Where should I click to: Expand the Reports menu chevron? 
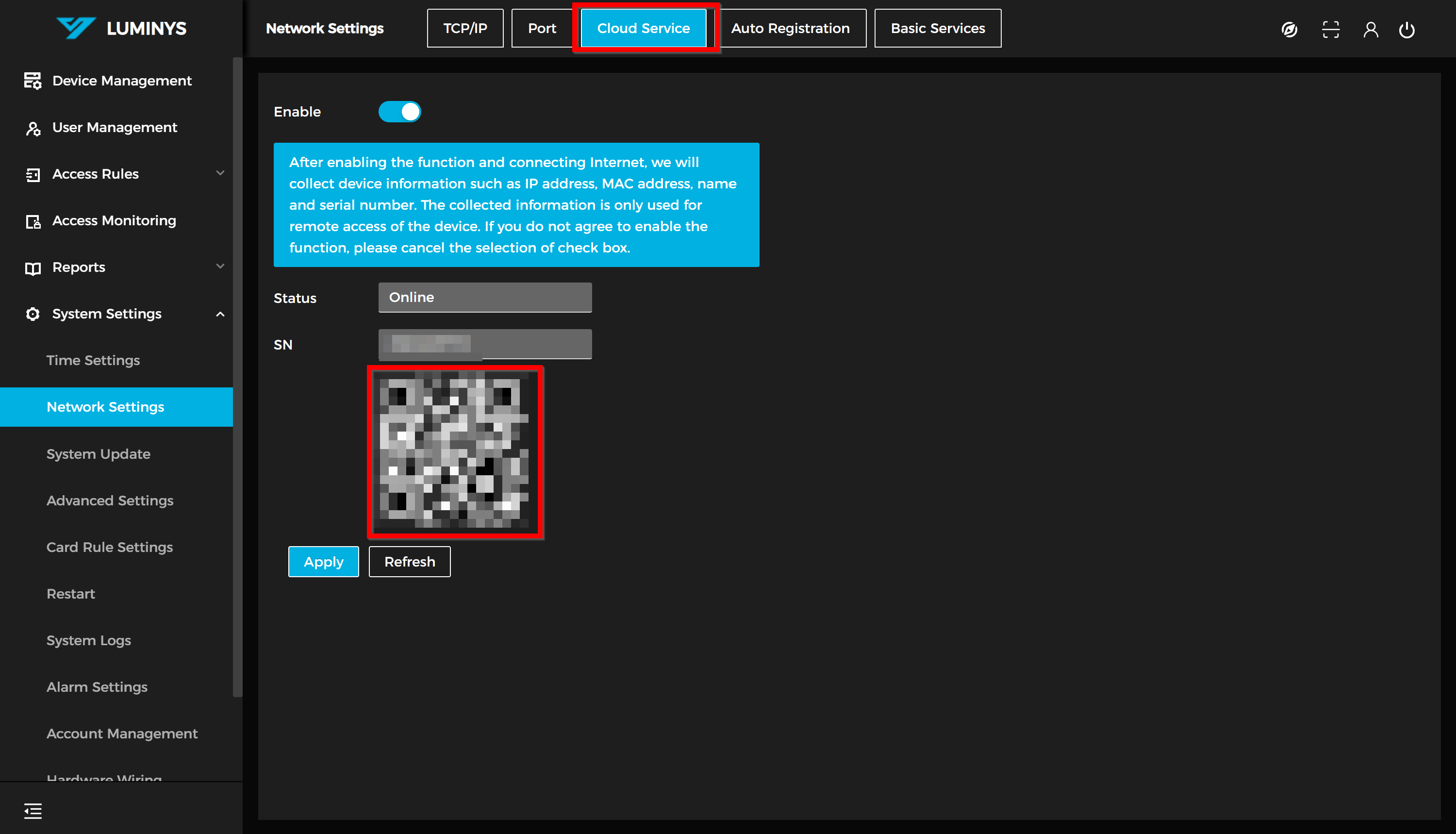coord(220,267)
